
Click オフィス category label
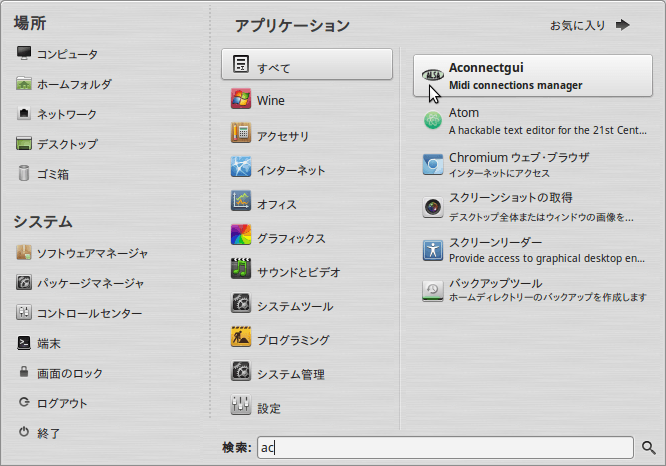(x=277, y=205)
